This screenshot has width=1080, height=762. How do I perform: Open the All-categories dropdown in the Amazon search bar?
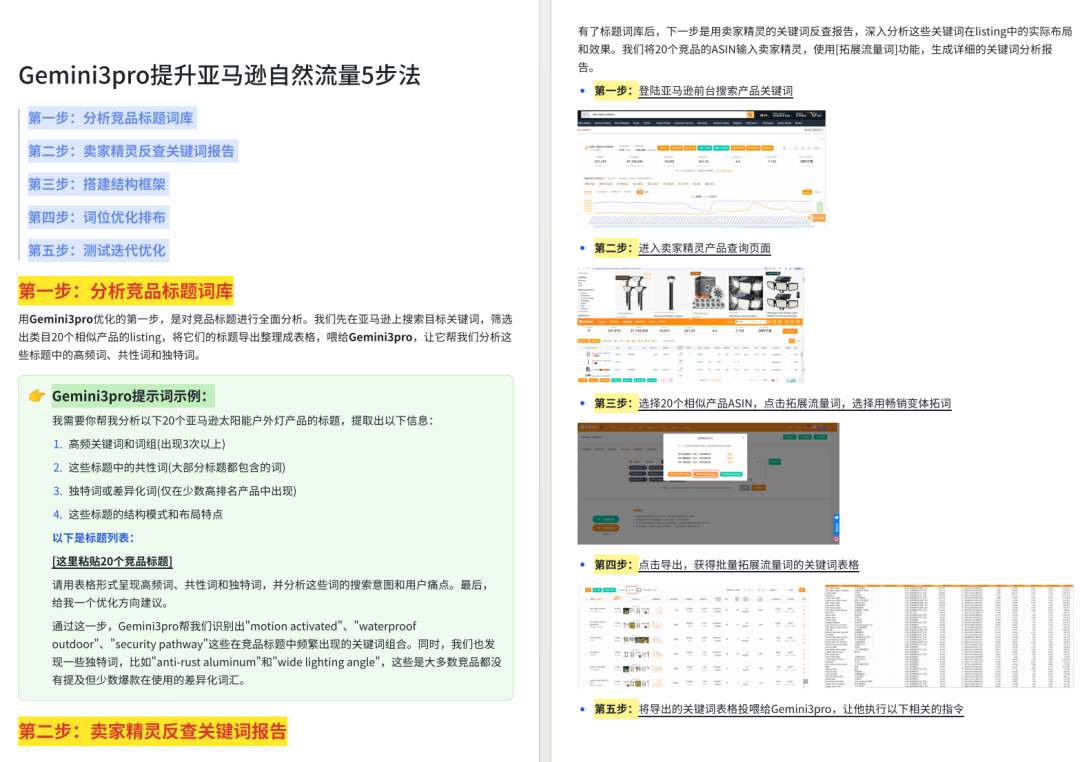pos(585,114)
